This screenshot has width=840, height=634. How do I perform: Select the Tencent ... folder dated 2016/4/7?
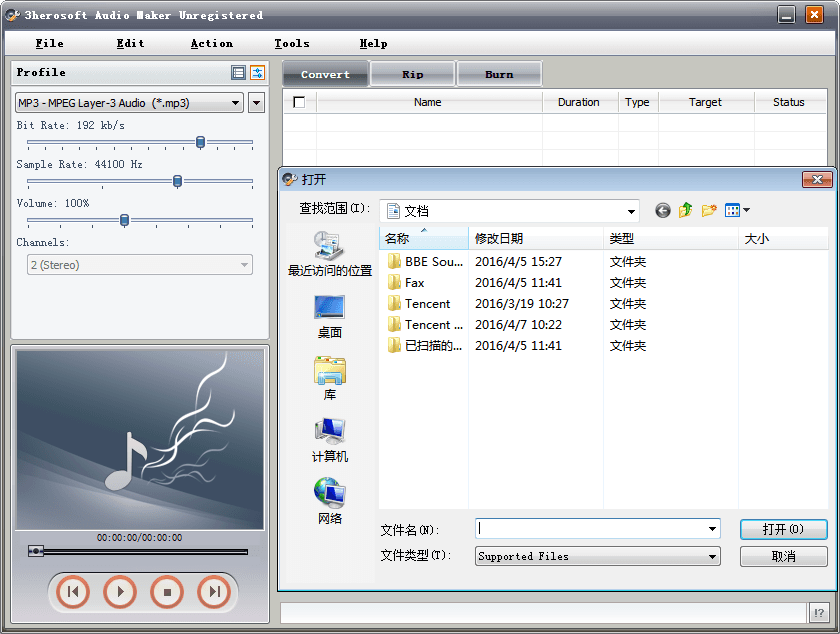(x=425, y=324)
